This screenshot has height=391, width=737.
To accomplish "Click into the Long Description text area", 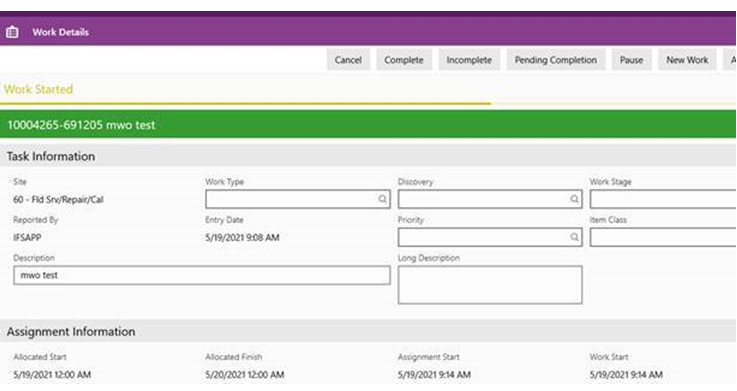I will click(x=490, y=285).
